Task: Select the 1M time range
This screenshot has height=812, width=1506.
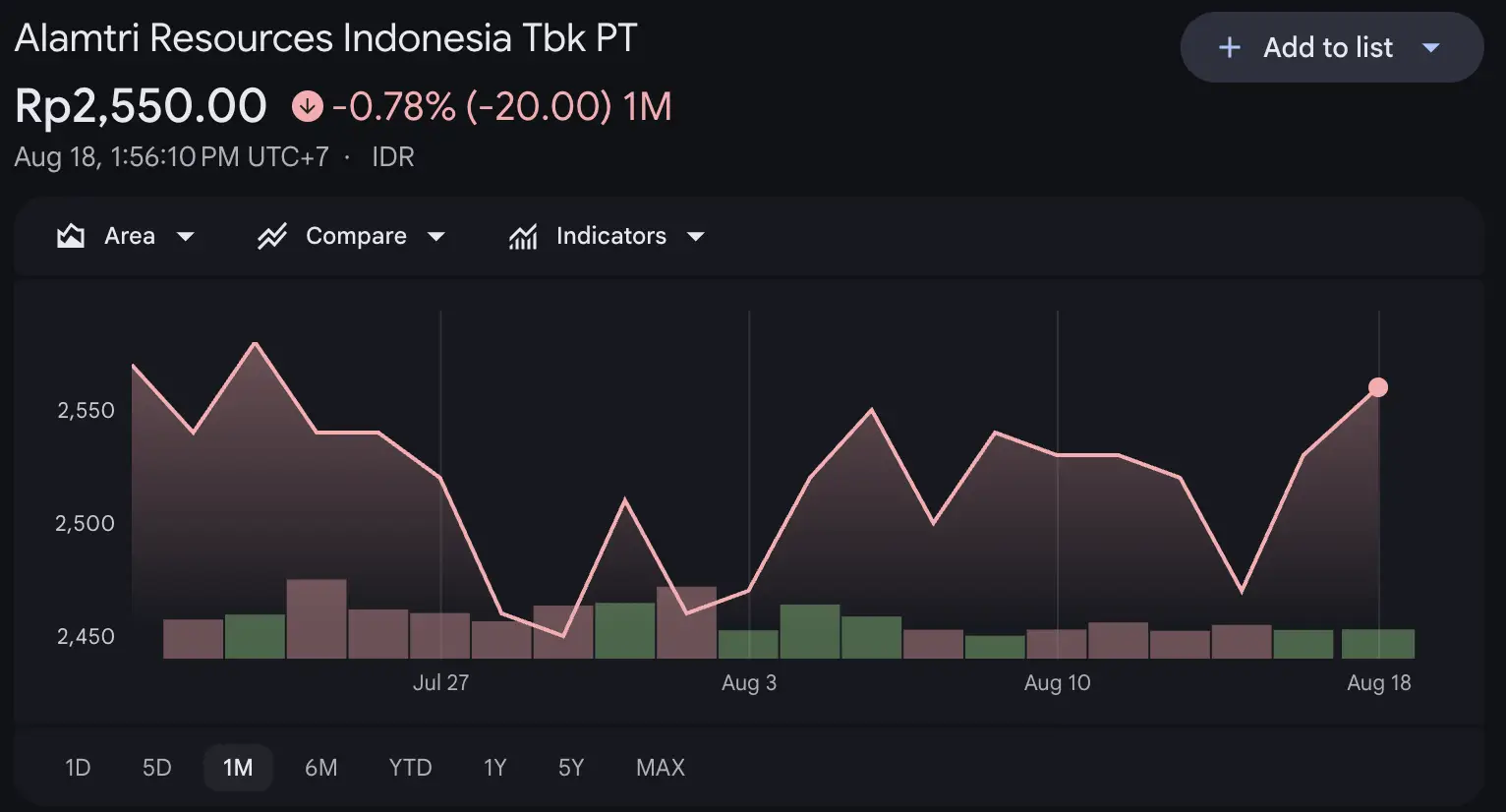Action: pos(238,768)
